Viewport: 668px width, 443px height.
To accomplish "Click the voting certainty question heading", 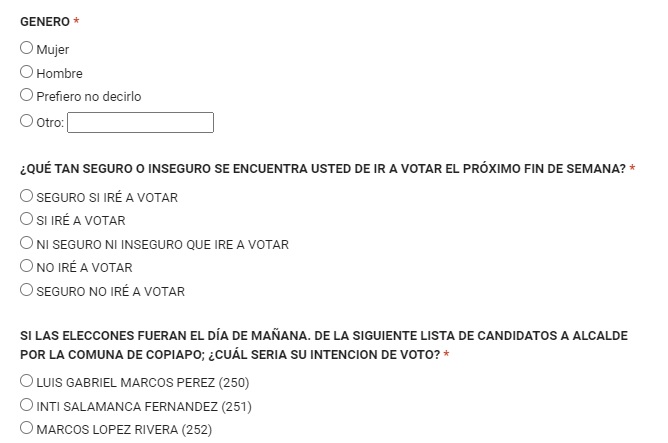I will [x=323, y=169].
